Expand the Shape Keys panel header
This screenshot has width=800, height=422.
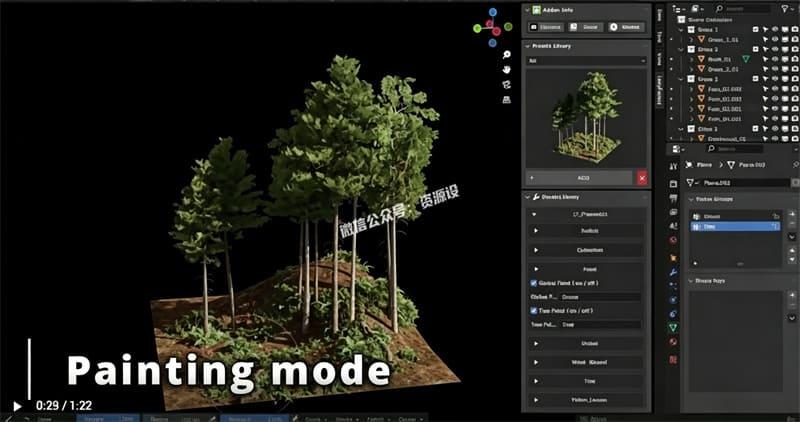pyautogui.click(x=692, y=281)
